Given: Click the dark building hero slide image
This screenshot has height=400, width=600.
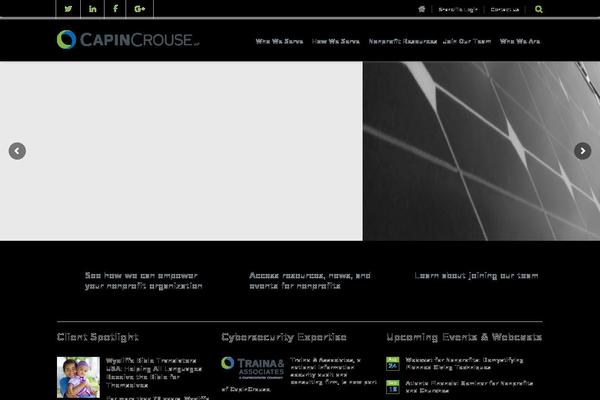Looking at the screenshot, I should point(481,151).
